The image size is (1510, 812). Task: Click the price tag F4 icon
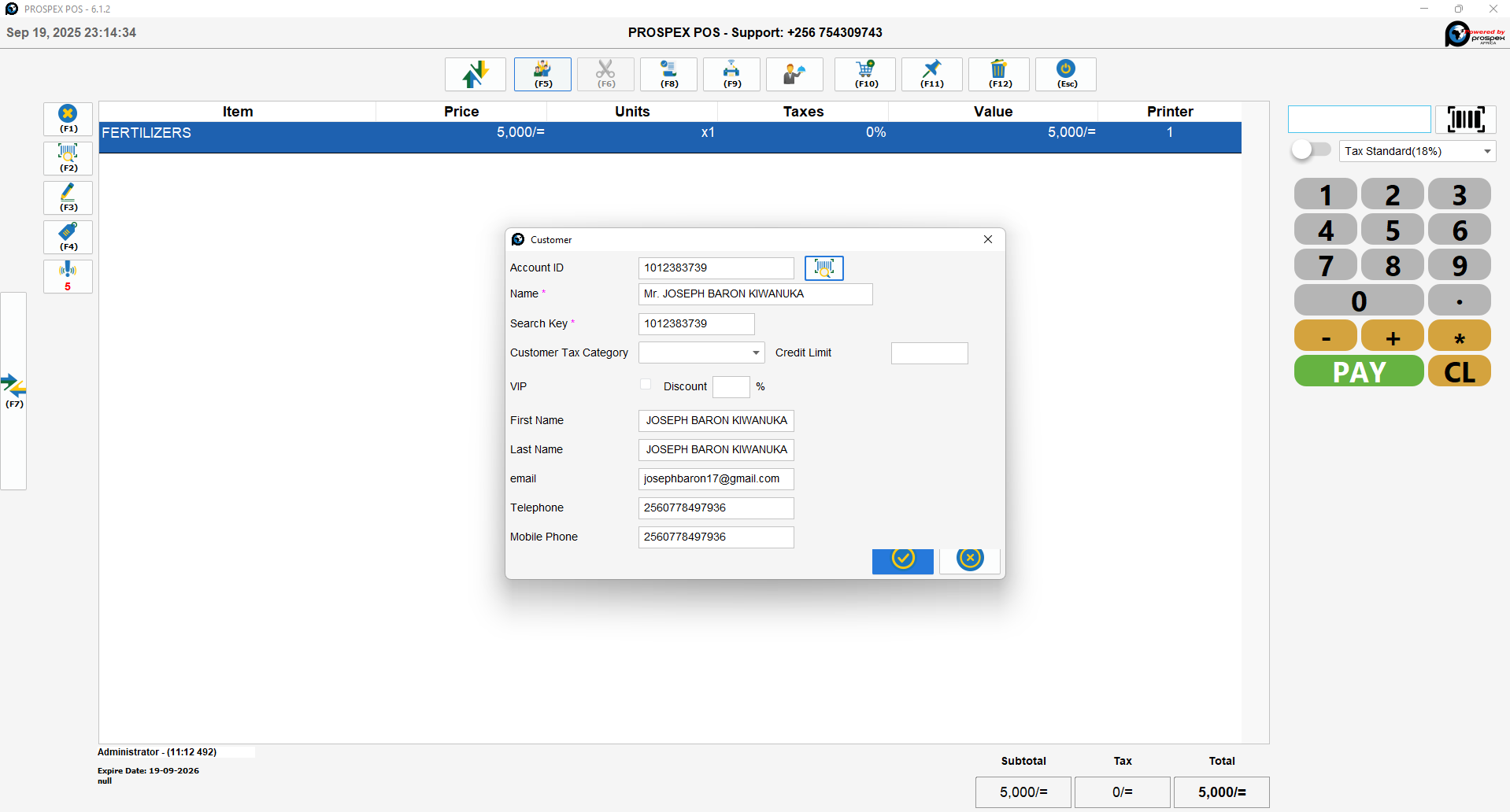click(68, 237)
